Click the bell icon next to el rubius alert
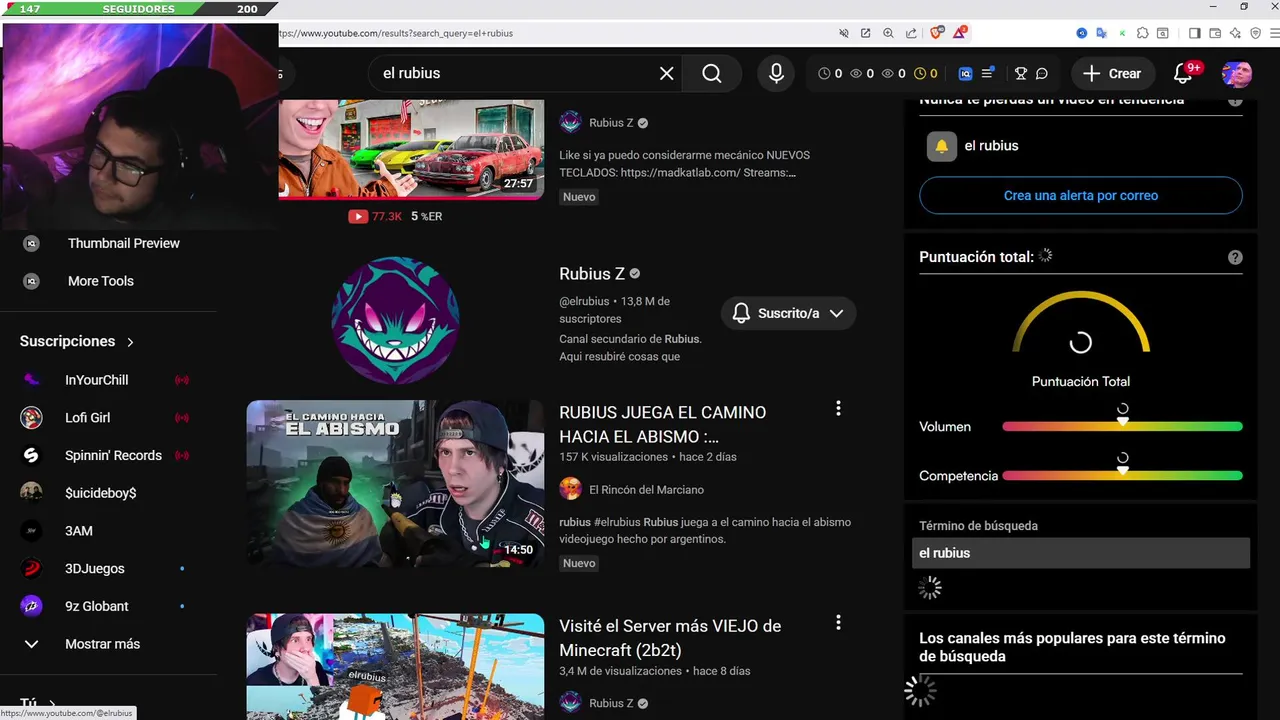Screen dimensions: 1280x720 coord(941,146)
